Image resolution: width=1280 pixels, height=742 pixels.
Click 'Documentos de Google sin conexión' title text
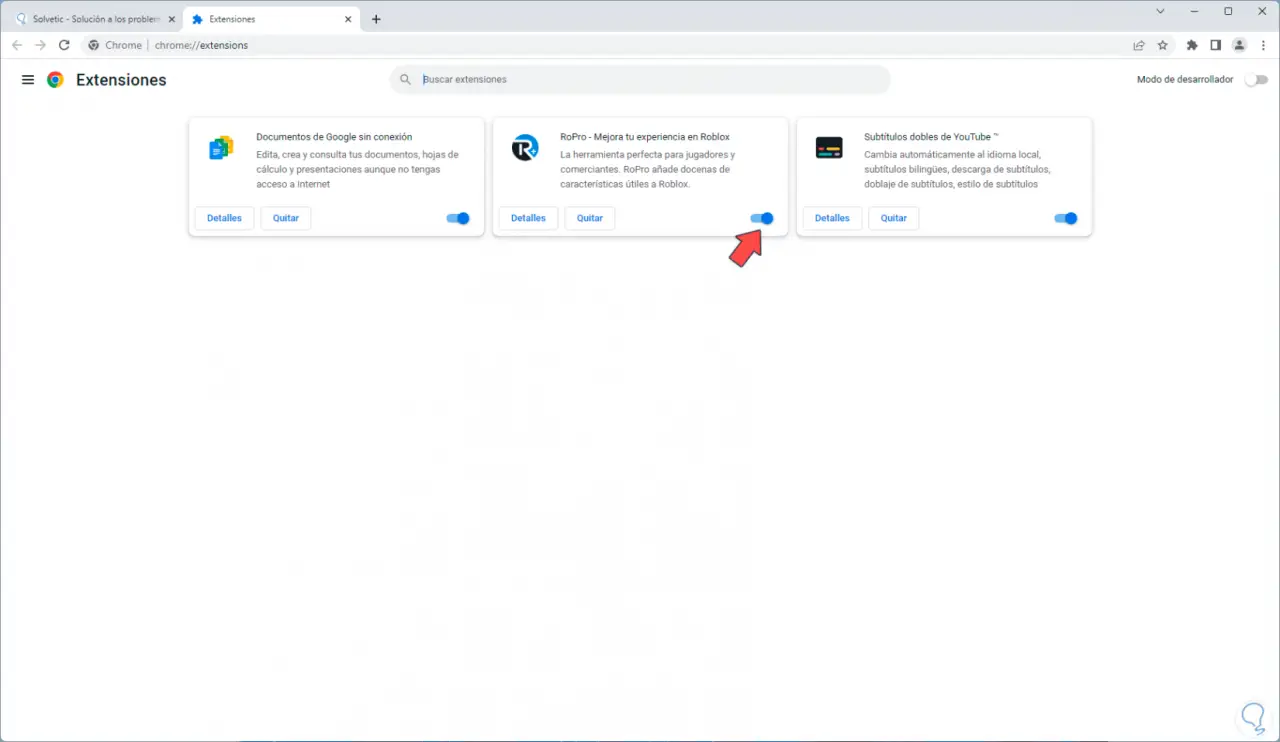pyautogui.click(x=334, y=137)
